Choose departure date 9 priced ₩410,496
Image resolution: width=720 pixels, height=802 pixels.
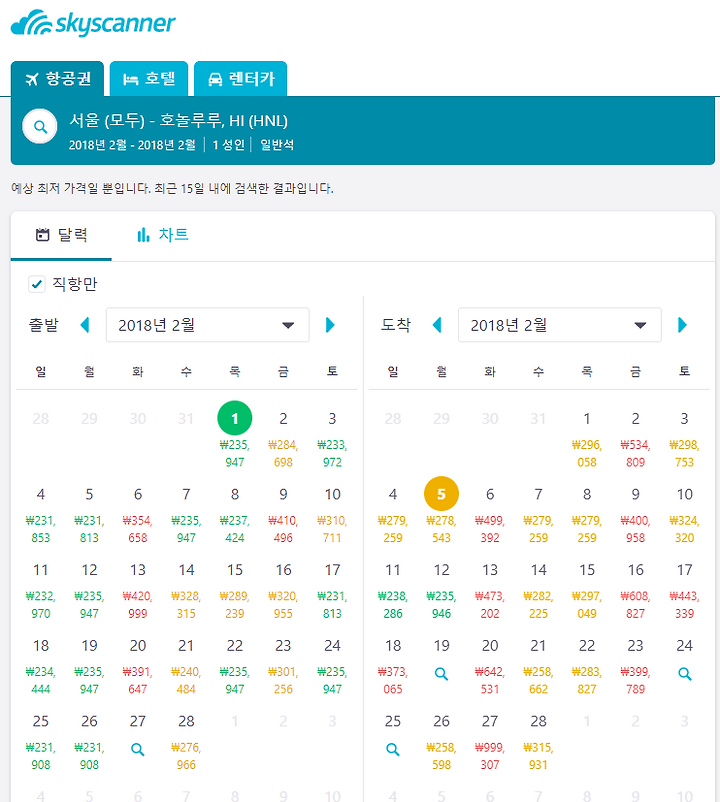click(283, 516)
